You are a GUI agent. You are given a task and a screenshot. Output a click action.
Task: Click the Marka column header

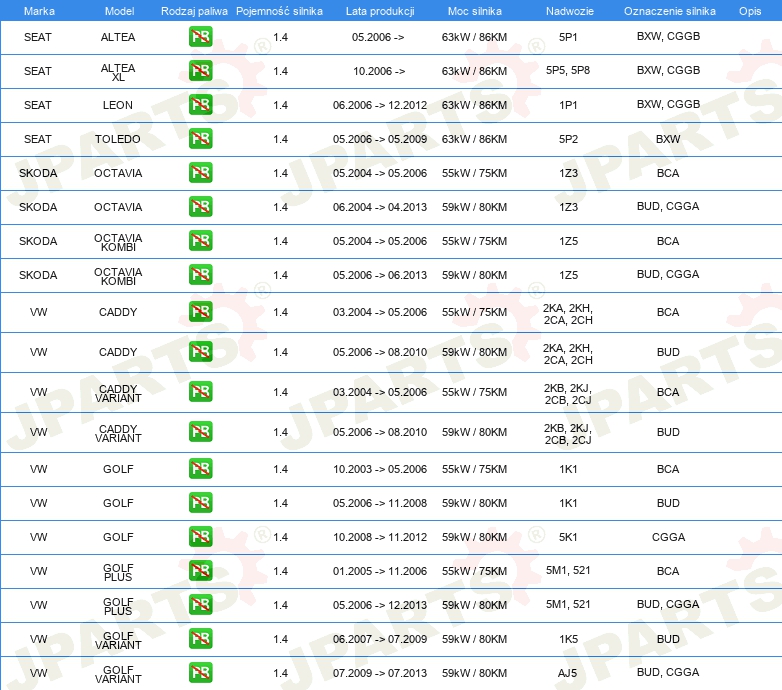(39, 11)
